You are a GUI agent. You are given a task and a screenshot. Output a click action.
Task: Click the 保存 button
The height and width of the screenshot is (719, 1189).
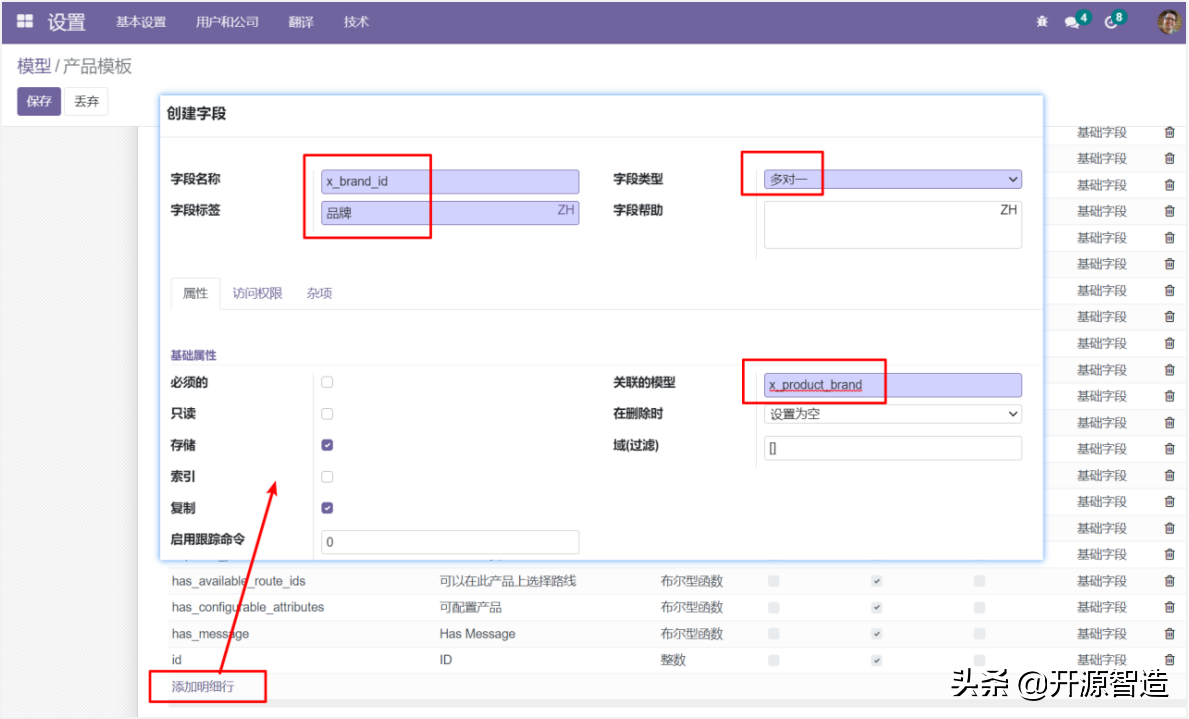pos(39,102)
